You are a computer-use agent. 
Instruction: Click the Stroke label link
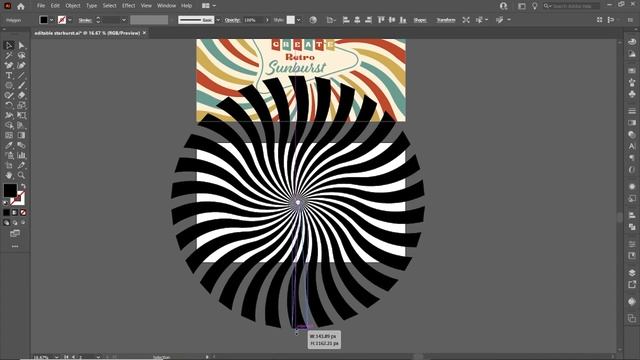85,20
